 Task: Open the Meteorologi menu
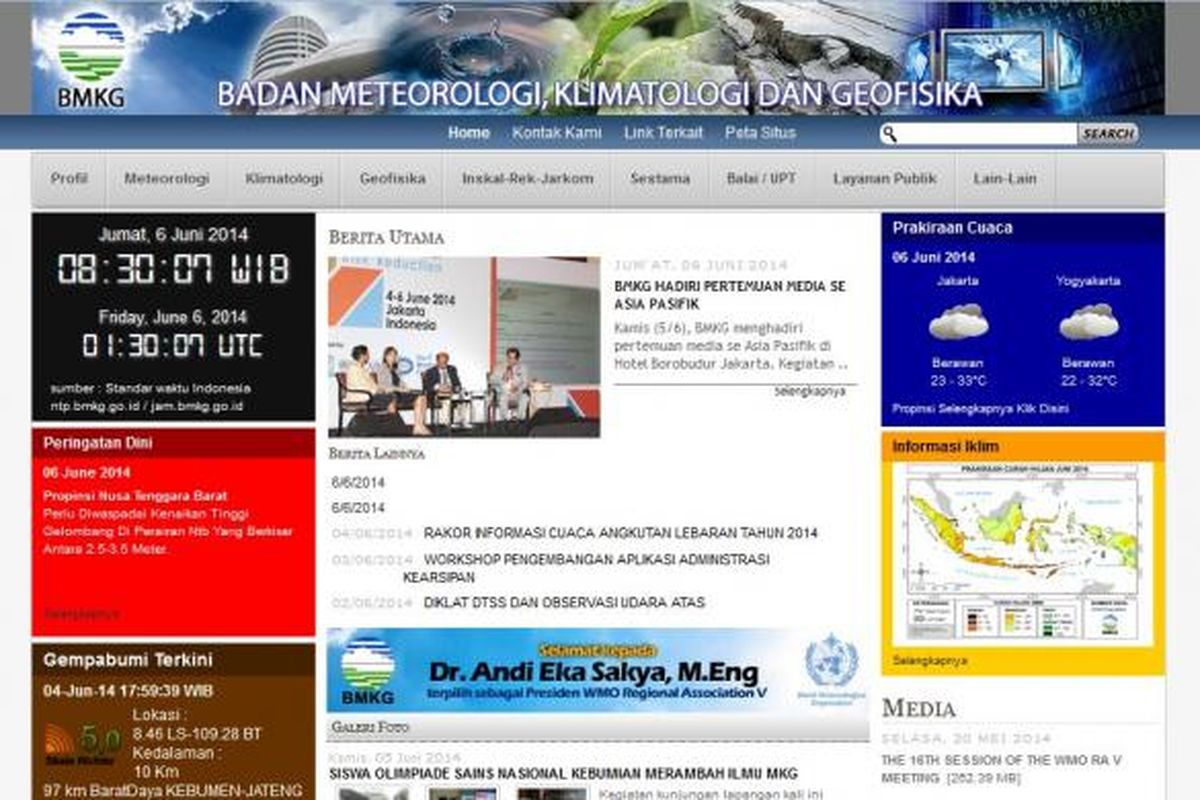(167, 179)
